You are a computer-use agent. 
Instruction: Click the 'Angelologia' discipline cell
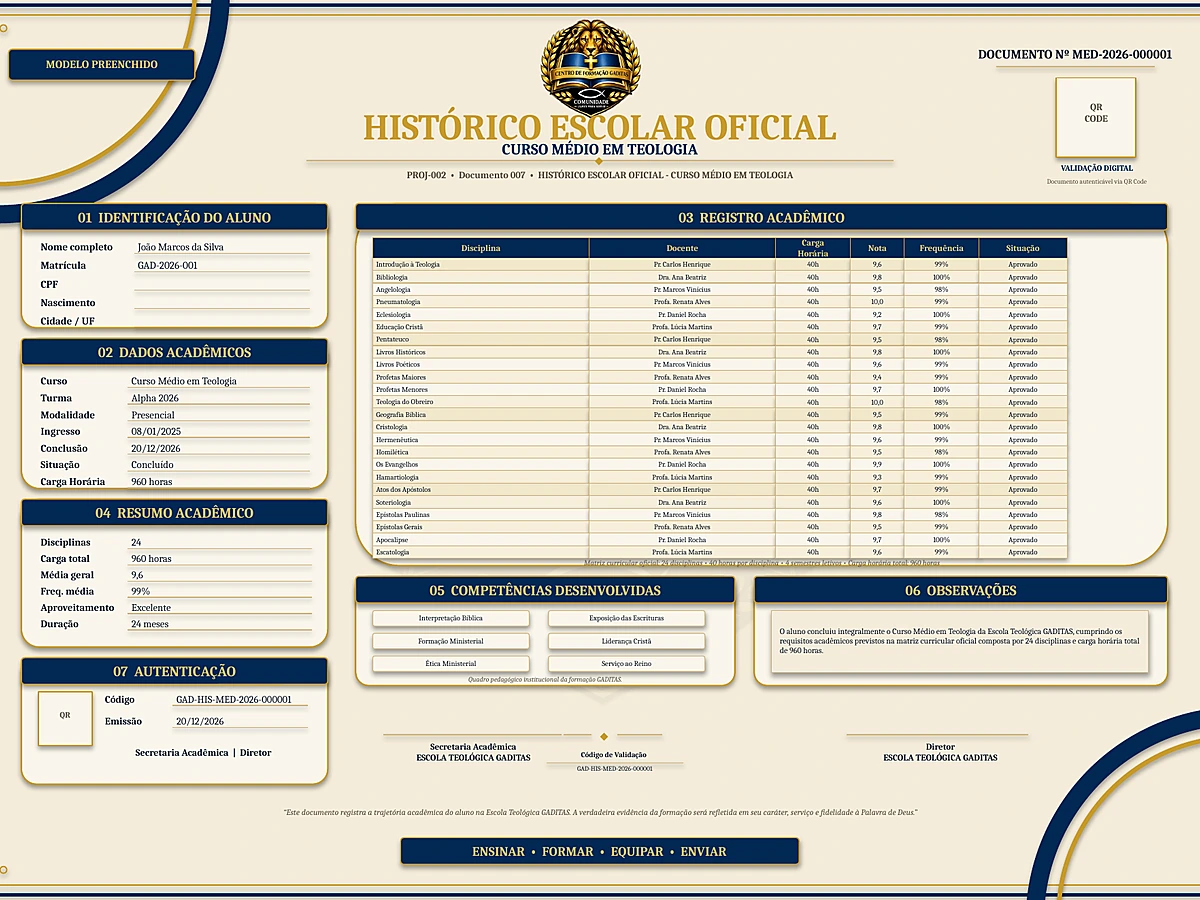[x=481, y=289]
